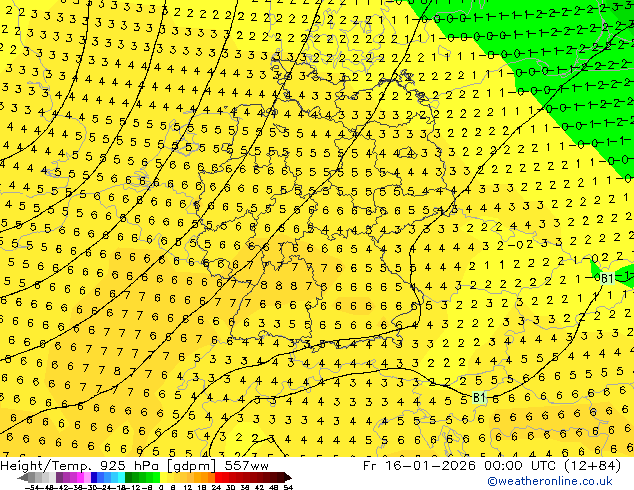Select the B1 label on the bottom contour line

point(479,397)
